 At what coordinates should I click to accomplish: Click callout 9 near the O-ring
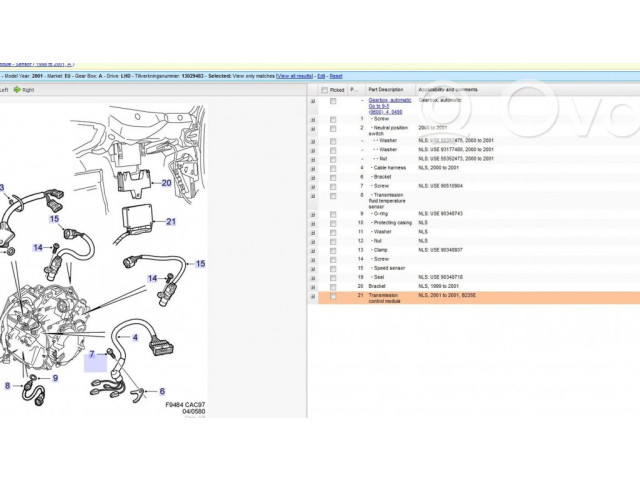[55, 378]
